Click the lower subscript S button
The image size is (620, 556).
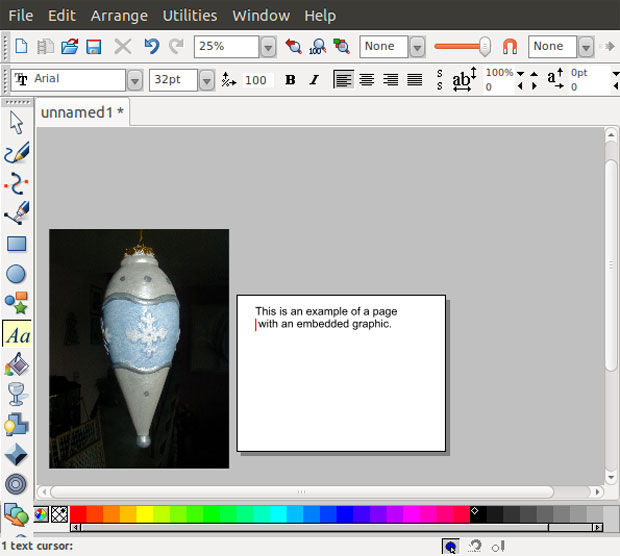(x=440, y=86)
